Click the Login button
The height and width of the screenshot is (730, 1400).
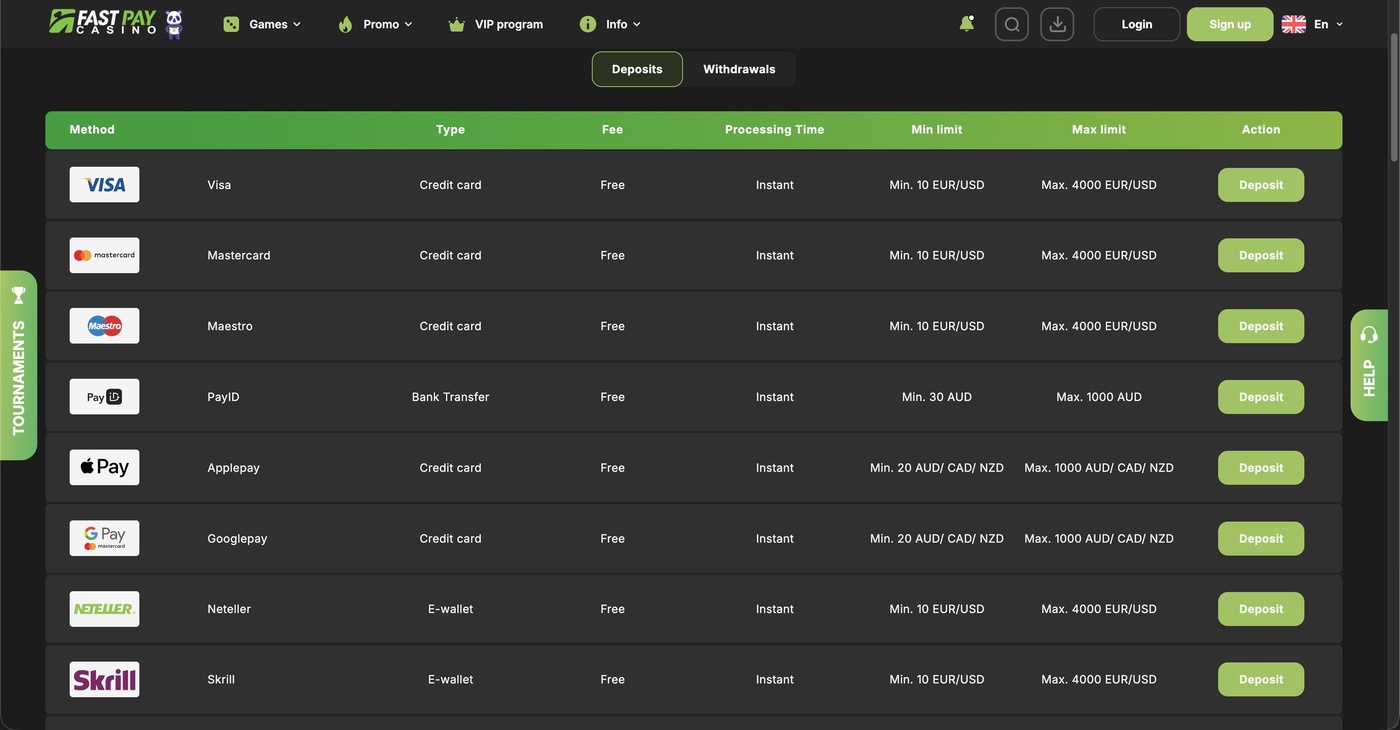[x=1137, y=24]
